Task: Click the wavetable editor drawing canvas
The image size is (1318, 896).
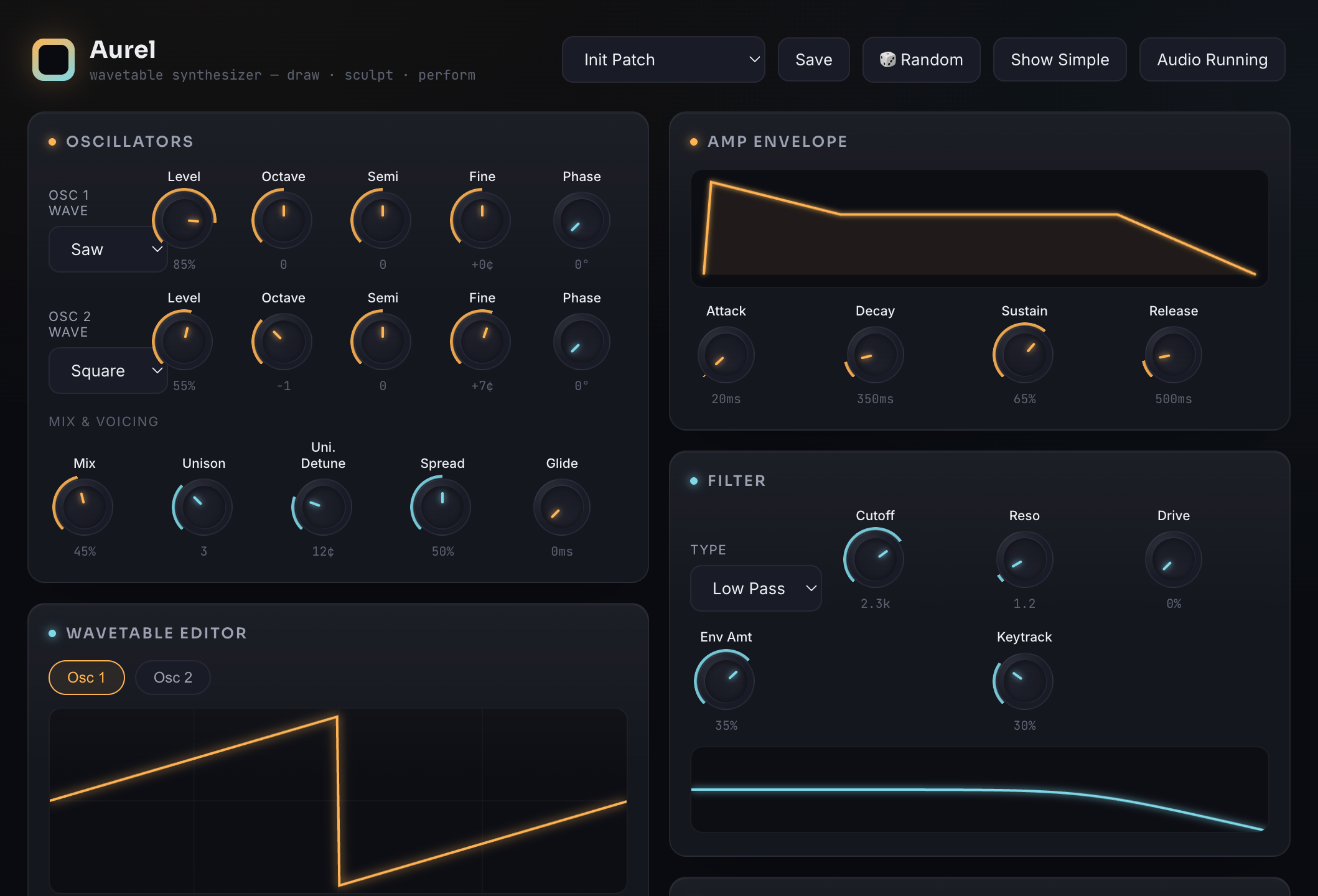Action: [x=338, y=800]
